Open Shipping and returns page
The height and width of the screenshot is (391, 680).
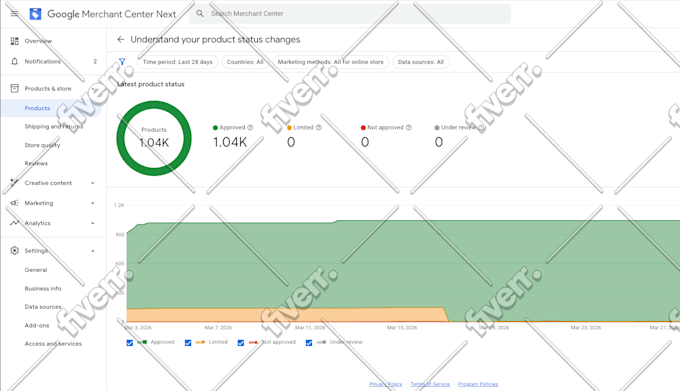(x=54, y=127)
